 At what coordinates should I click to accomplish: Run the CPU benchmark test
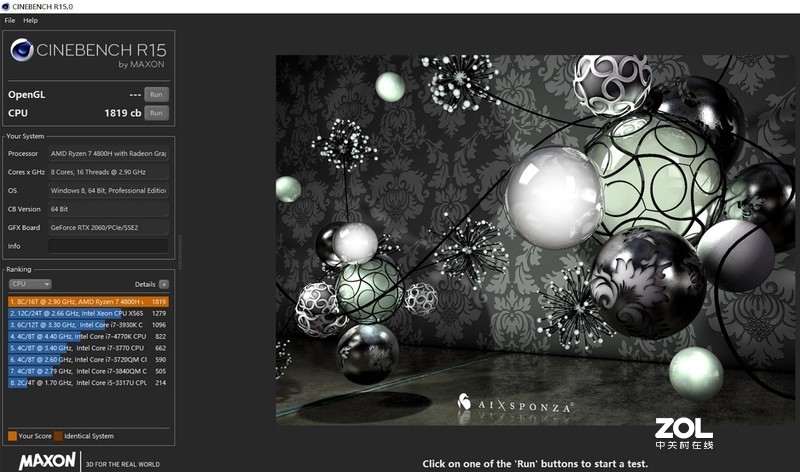(156, 113)
